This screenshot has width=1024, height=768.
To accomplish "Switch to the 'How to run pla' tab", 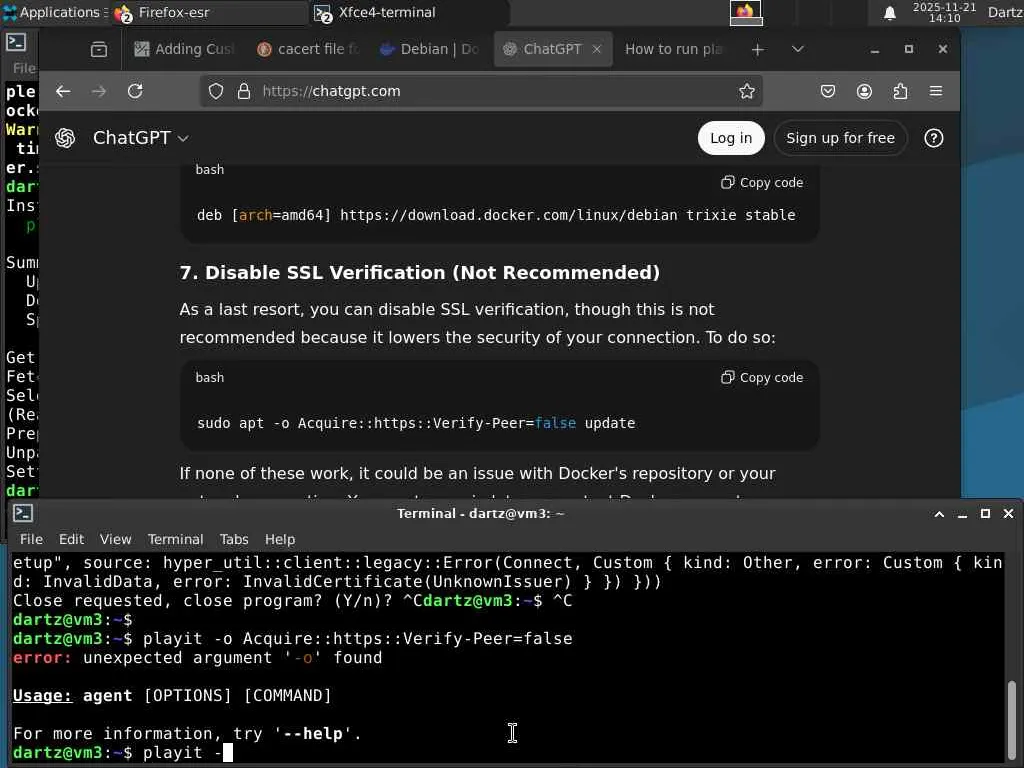I will point(673,49).
